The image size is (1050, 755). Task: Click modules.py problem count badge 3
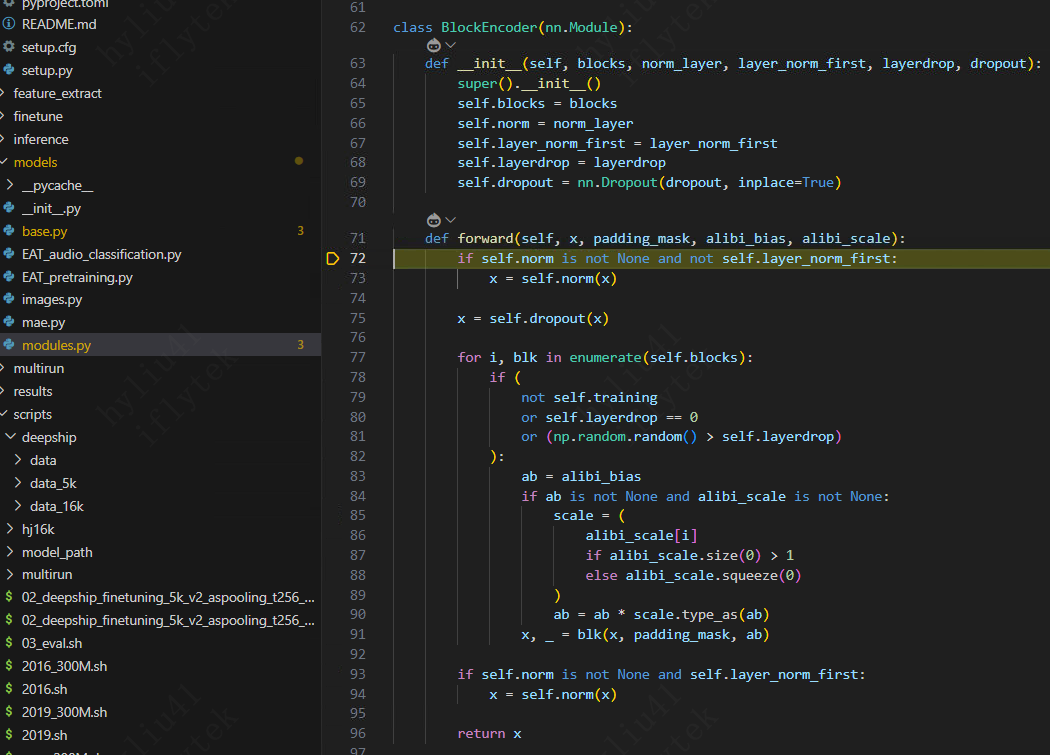(x=300, y=344)
